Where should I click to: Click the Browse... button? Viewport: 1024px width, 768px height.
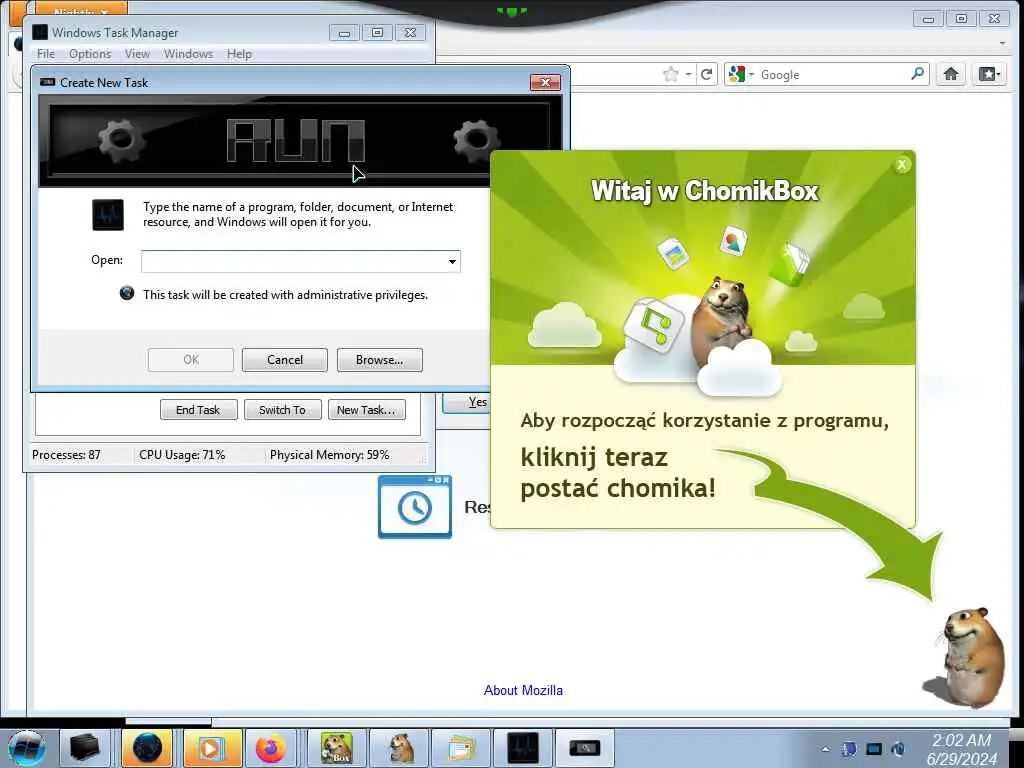pyautogui.click(x=379, y=360)
